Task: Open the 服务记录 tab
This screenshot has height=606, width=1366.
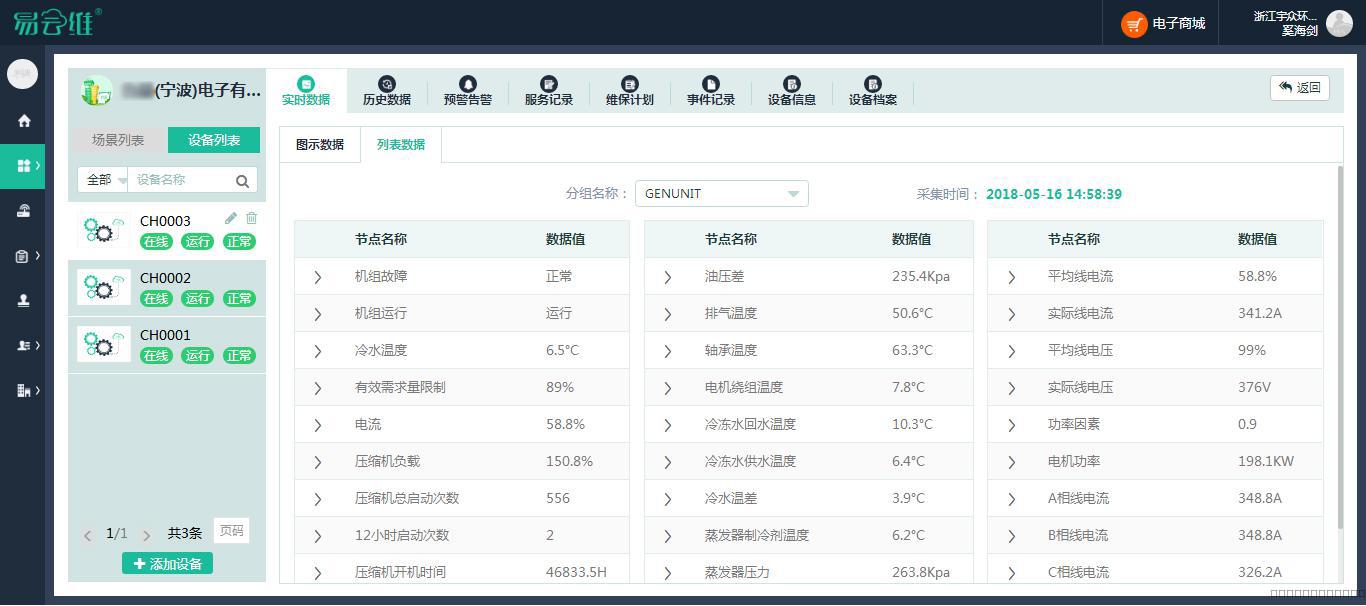Action: point(549,90)
